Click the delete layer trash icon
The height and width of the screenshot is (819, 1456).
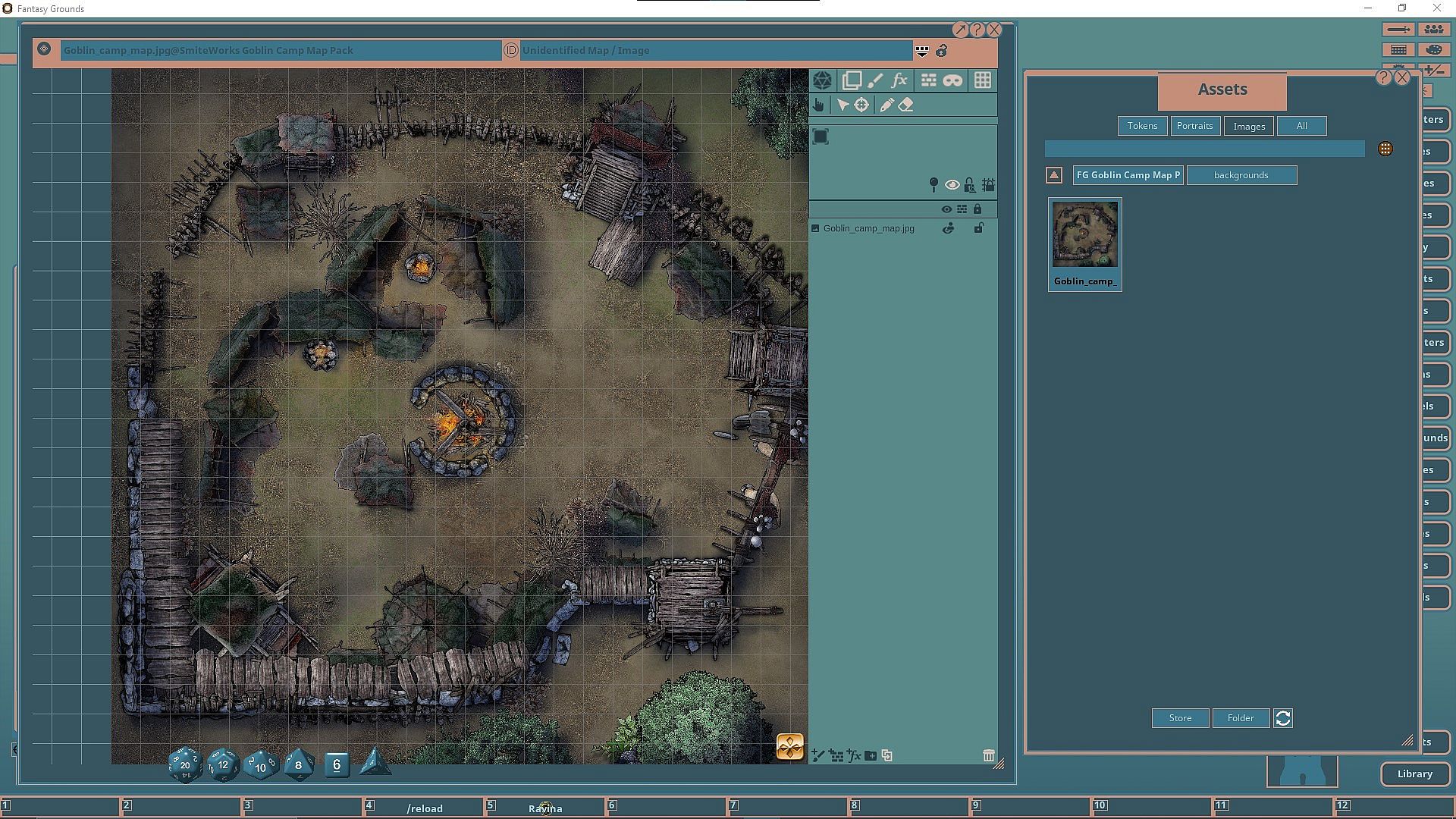988,755
